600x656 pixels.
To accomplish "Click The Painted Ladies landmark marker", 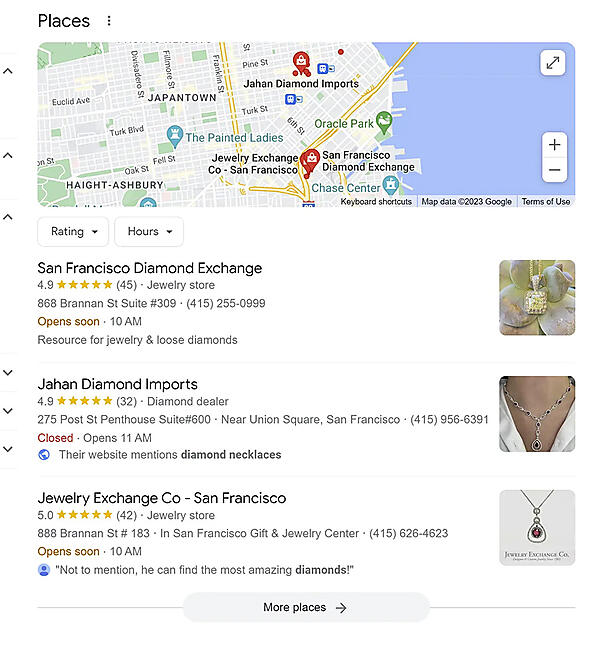I will [174, 136].
